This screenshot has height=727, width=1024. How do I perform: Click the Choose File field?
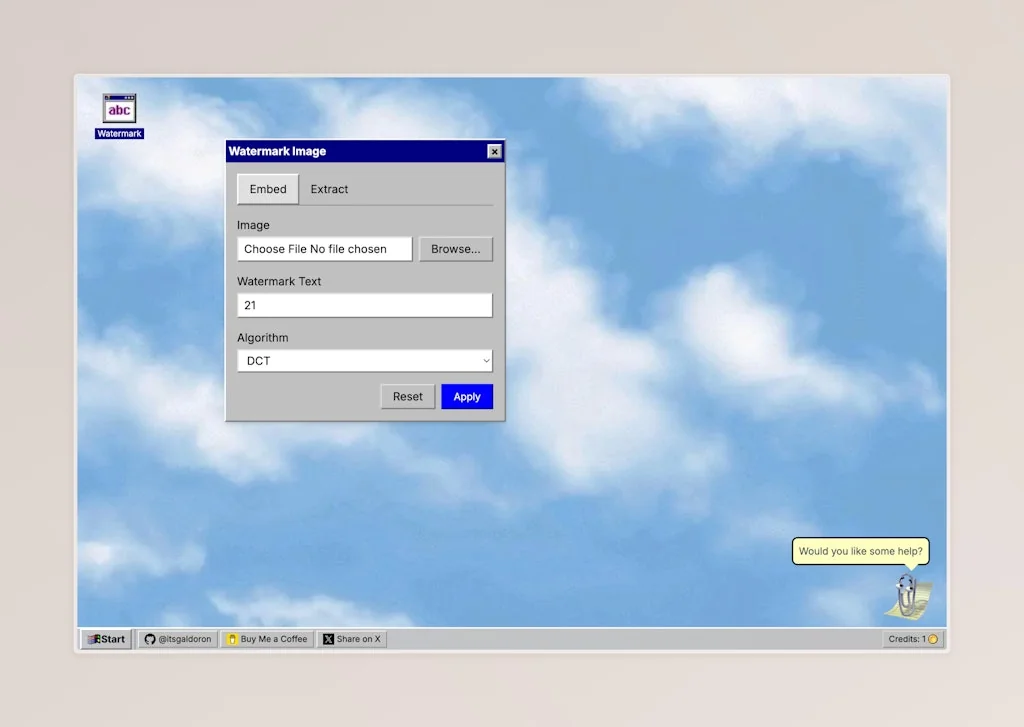(324, 248)
